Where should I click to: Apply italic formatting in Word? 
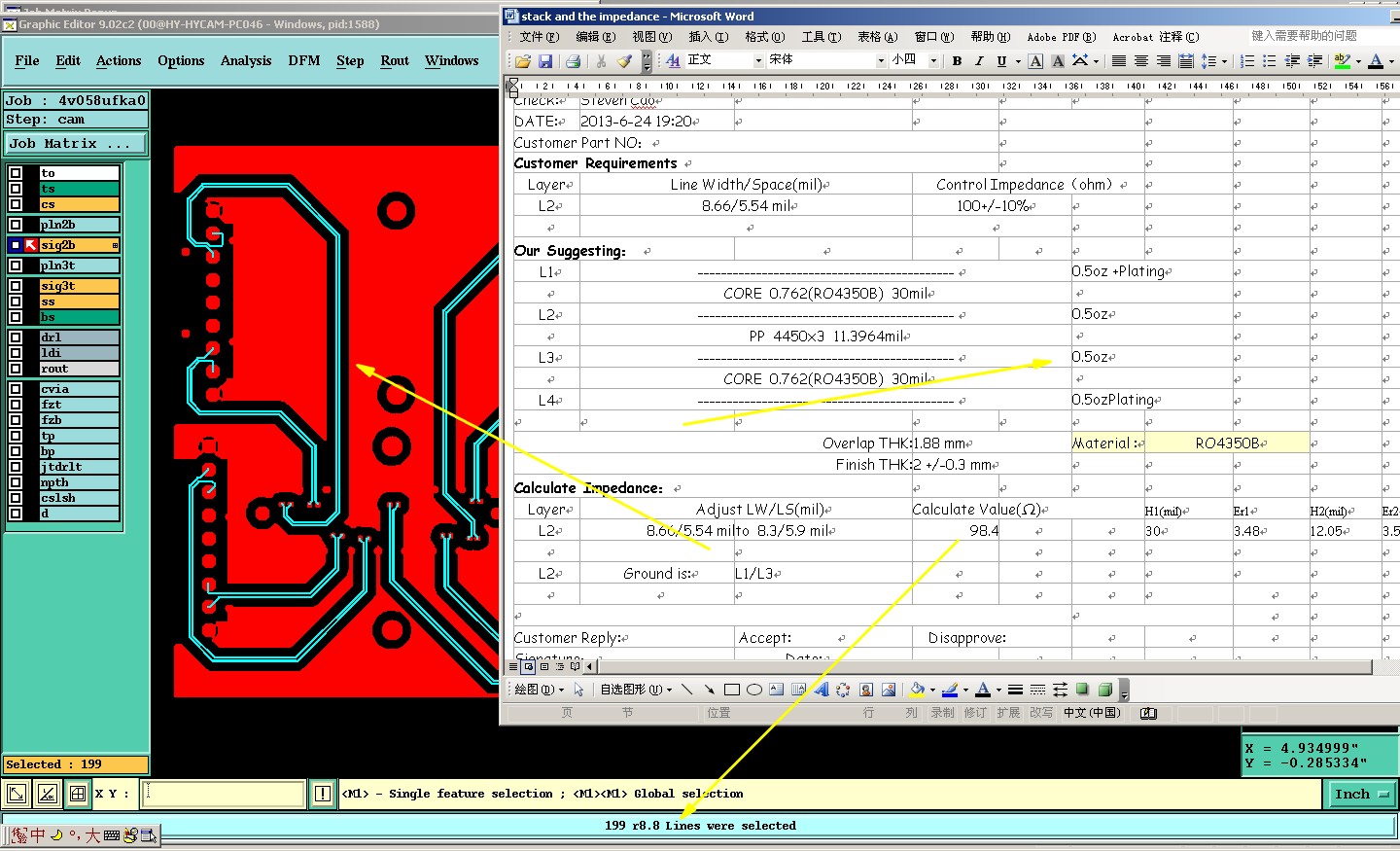979,61
